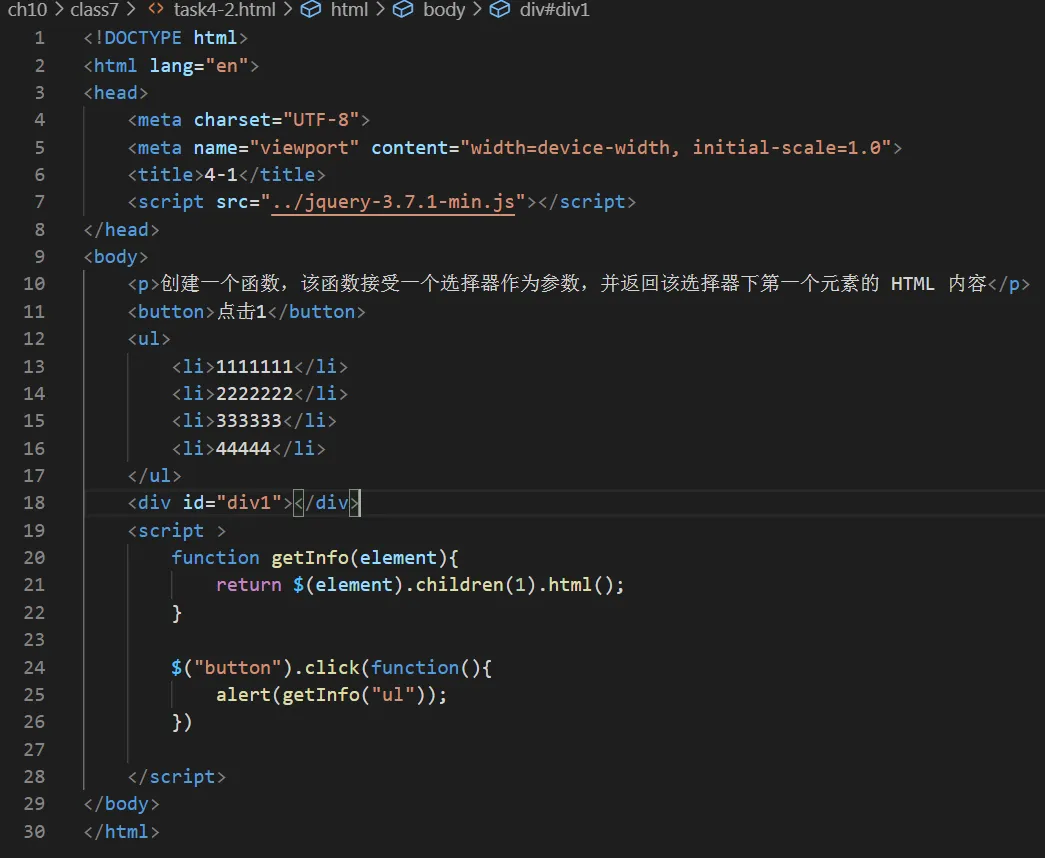1045x858 pixels.
Task: Click the opening head tag
Action: pos(116,93)
